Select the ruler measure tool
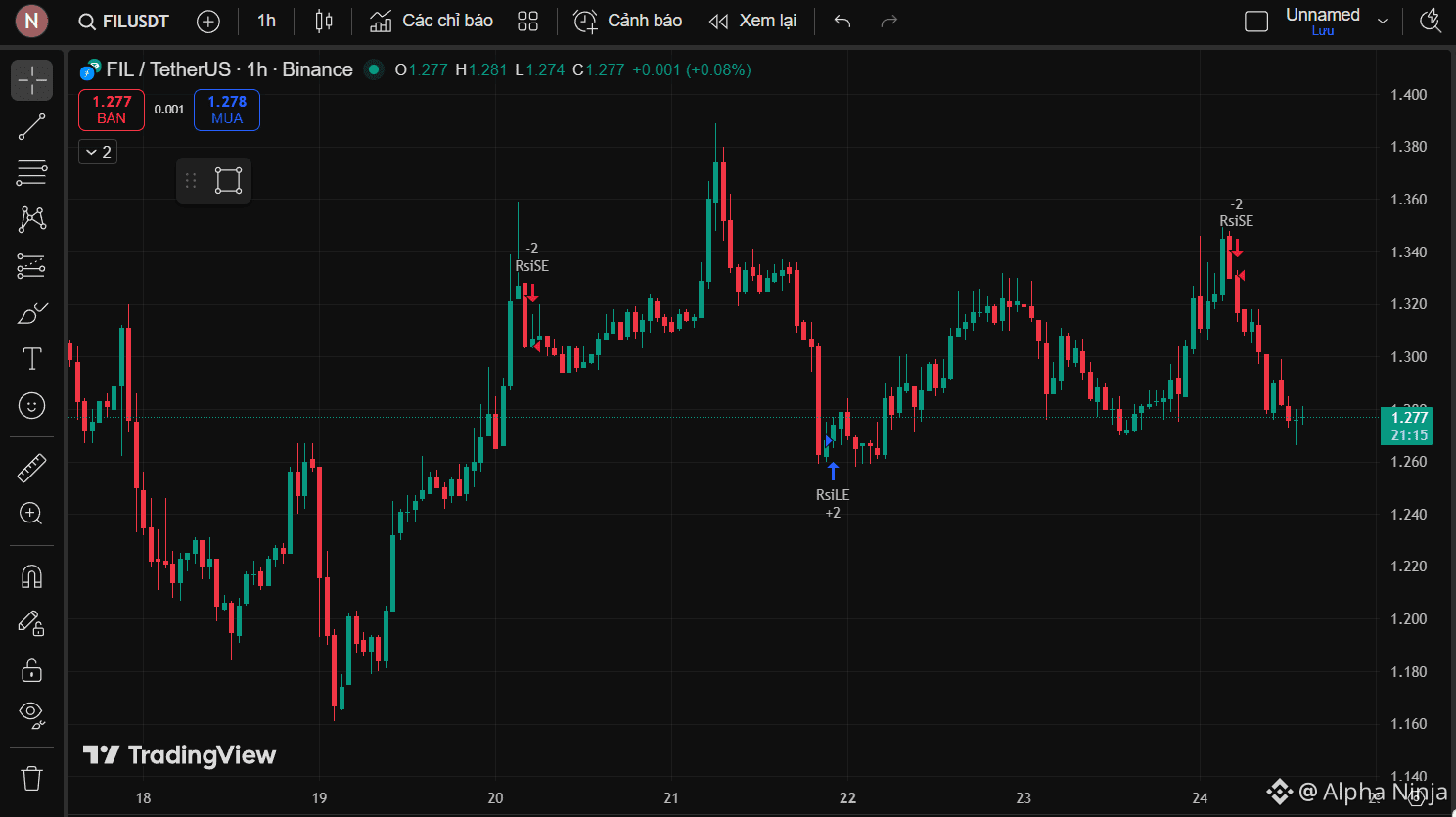This screenshot has height=817, width=1456. (x=31, y=468)
